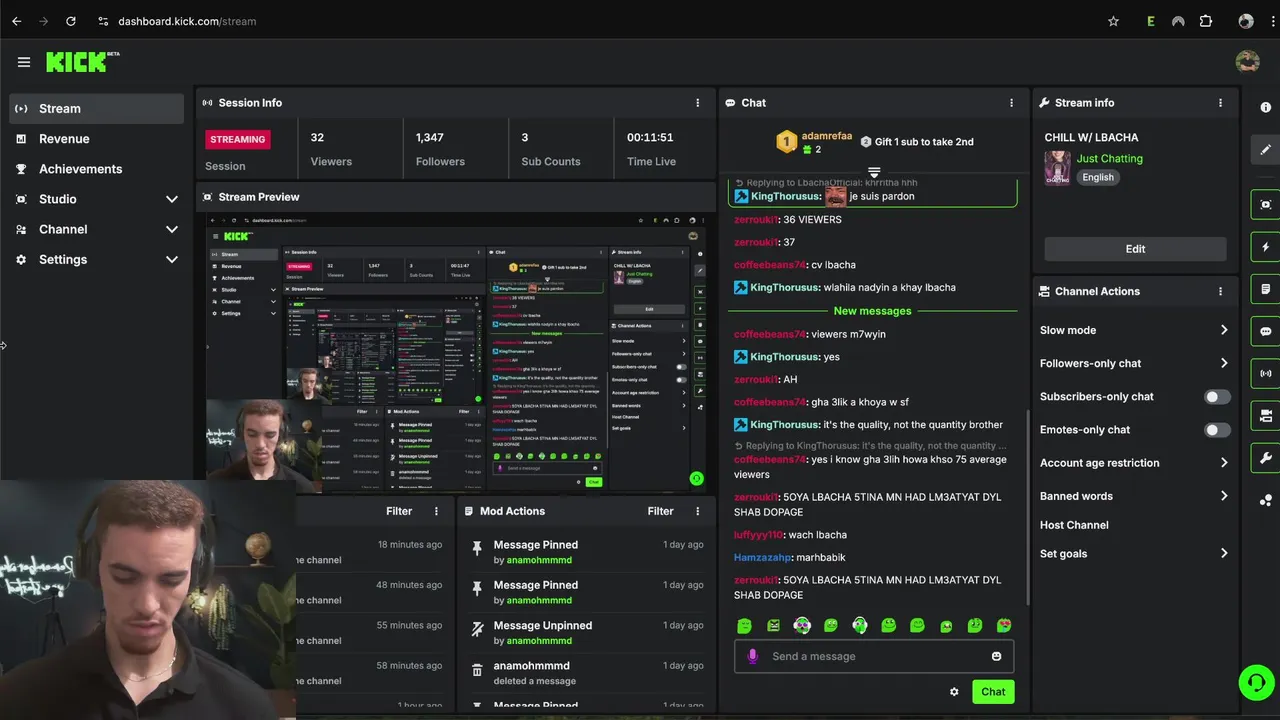
Task: Open the browser extensions puzzle icon
Action: click(1206, 21)
